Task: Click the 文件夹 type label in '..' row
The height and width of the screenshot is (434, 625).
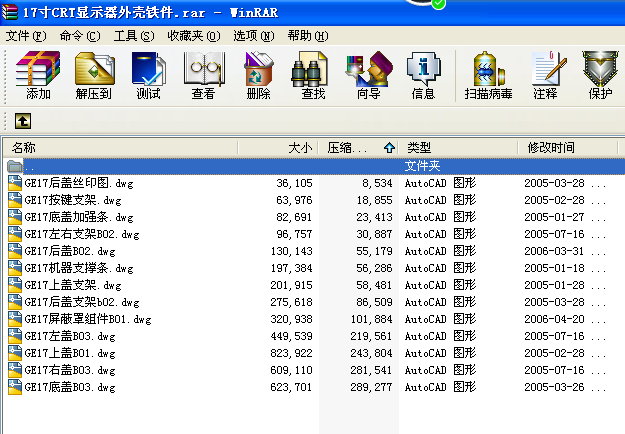Action: click(x=422, y=166)
